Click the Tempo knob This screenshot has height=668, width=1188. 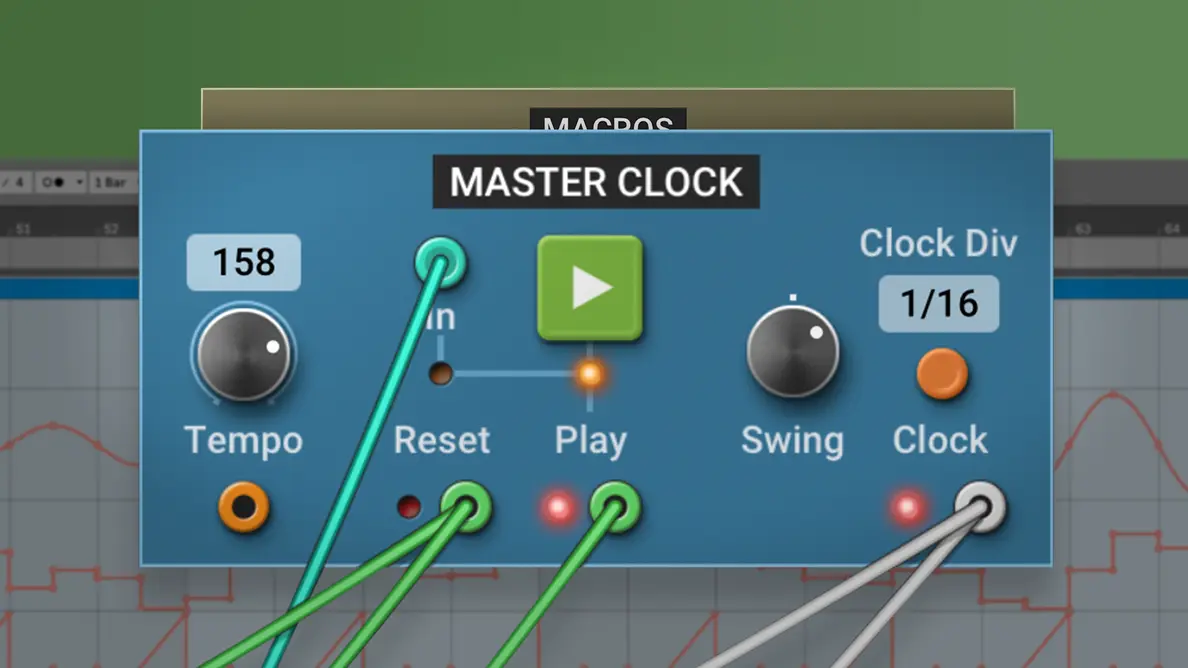[244, 354]
